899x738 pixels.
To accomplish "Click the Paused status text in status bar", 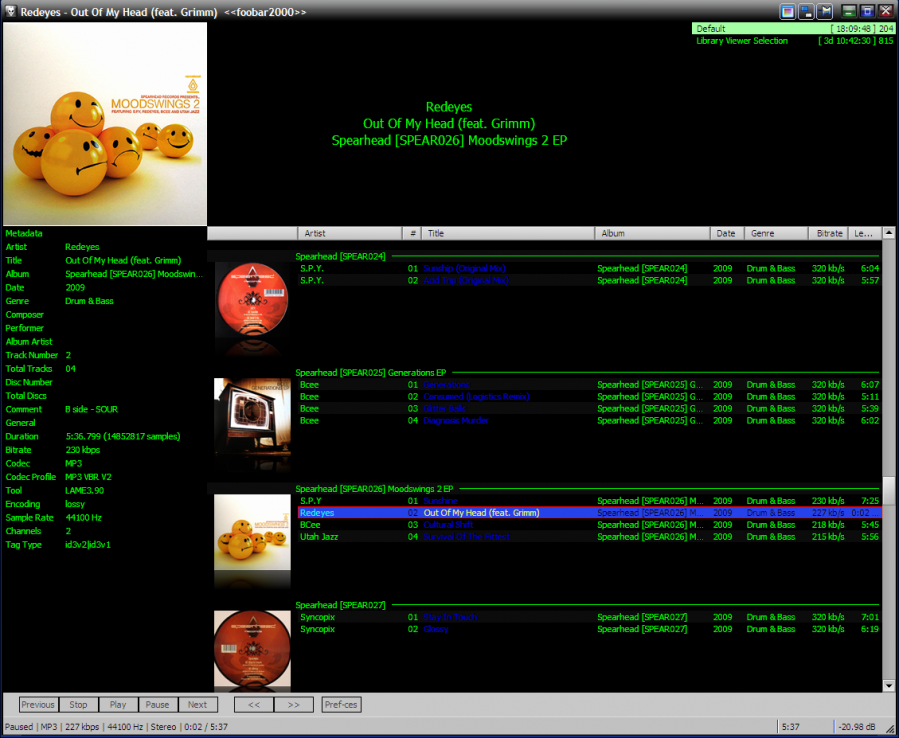I will point(19,727).
